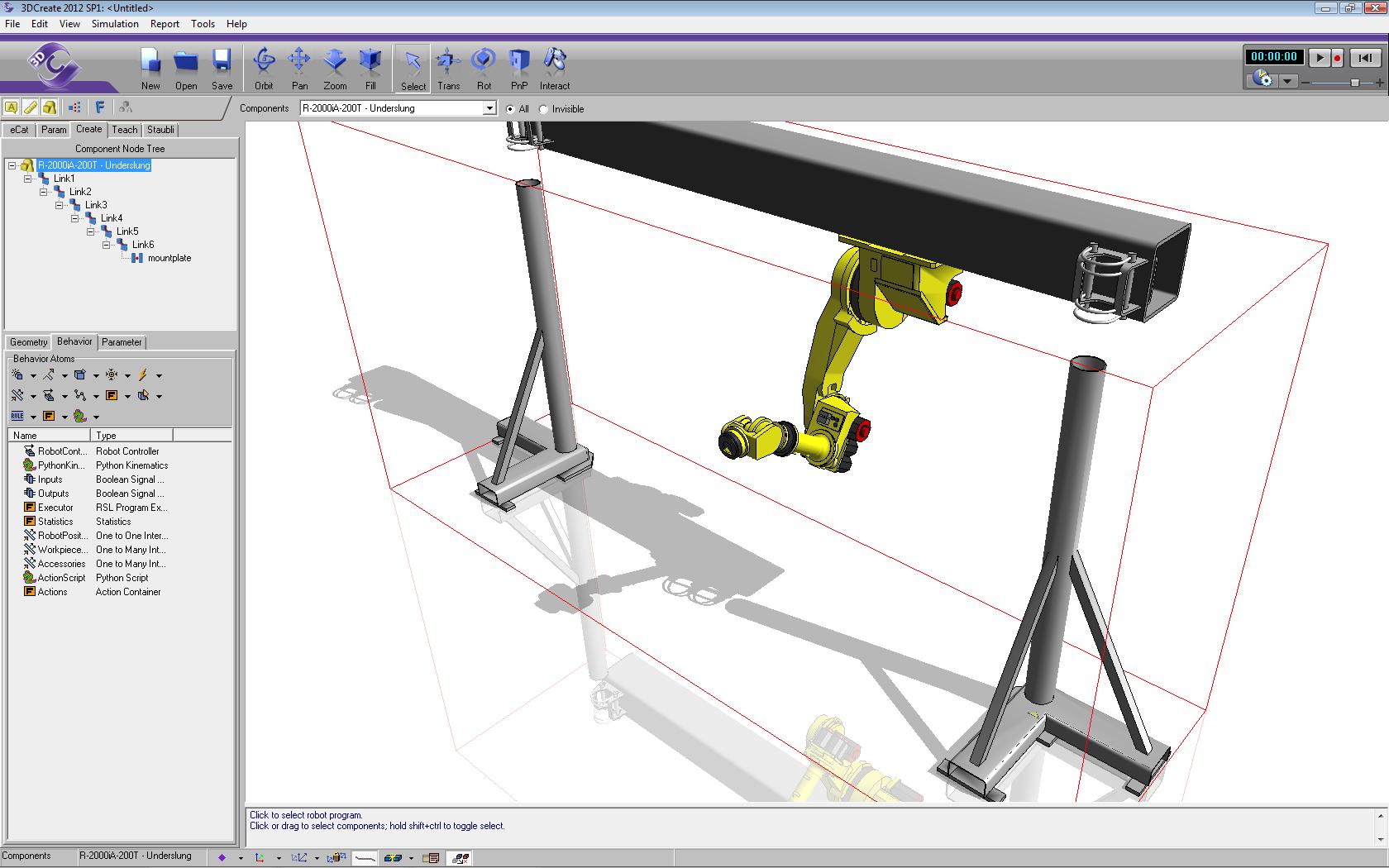Select the ActionScript behavior row
The image size is (1389, 868).
[x=121, y=578]
